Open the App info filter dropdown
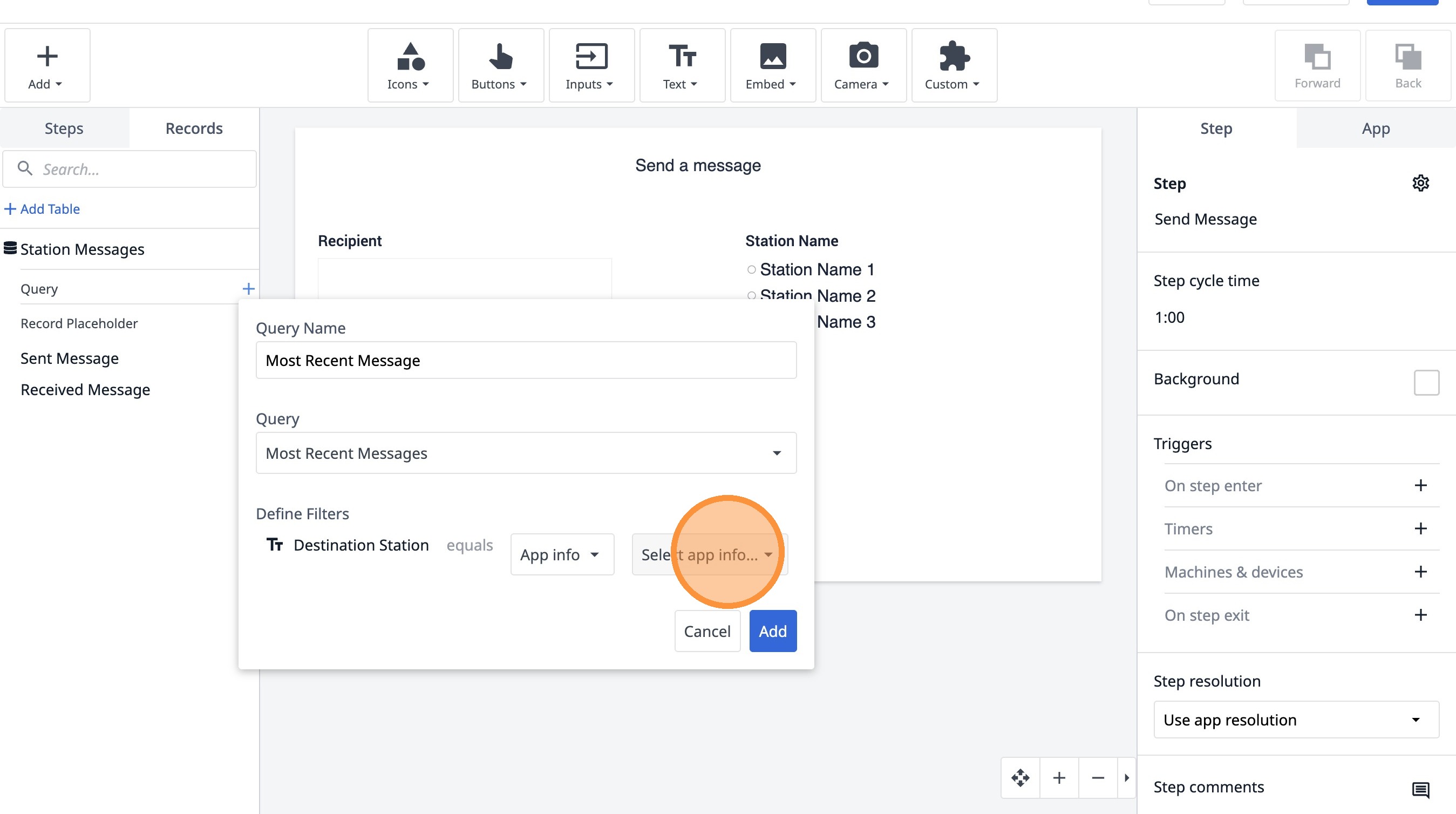This screenshot has height=814, width=1456. (561, 554)
